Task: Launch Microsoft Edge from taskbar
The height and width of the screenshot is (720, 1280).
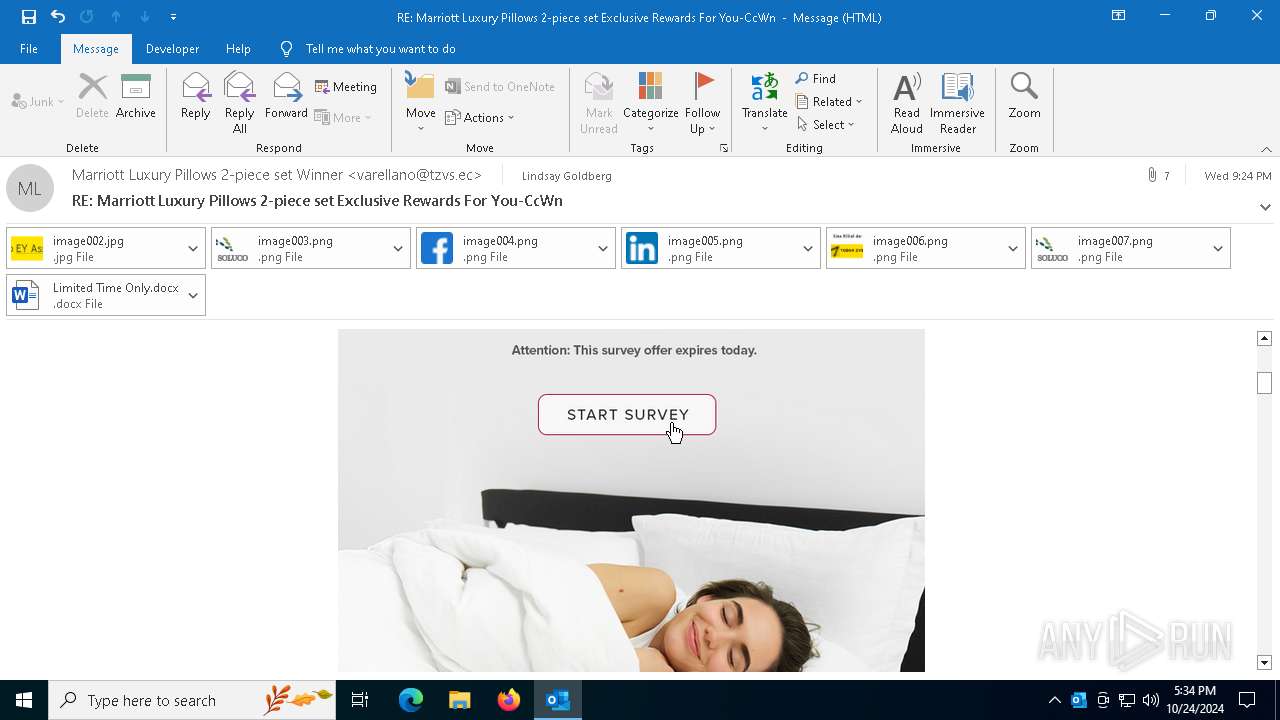Action: pos(411,700)
